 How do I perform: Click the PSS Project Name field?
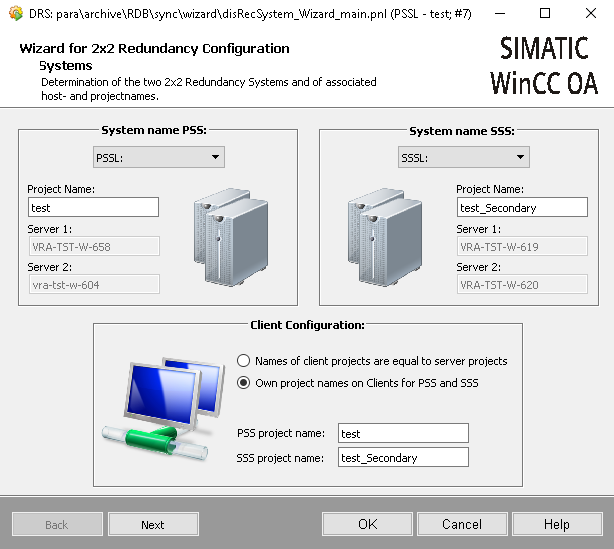pyautogui.click(x=93, y=207)
